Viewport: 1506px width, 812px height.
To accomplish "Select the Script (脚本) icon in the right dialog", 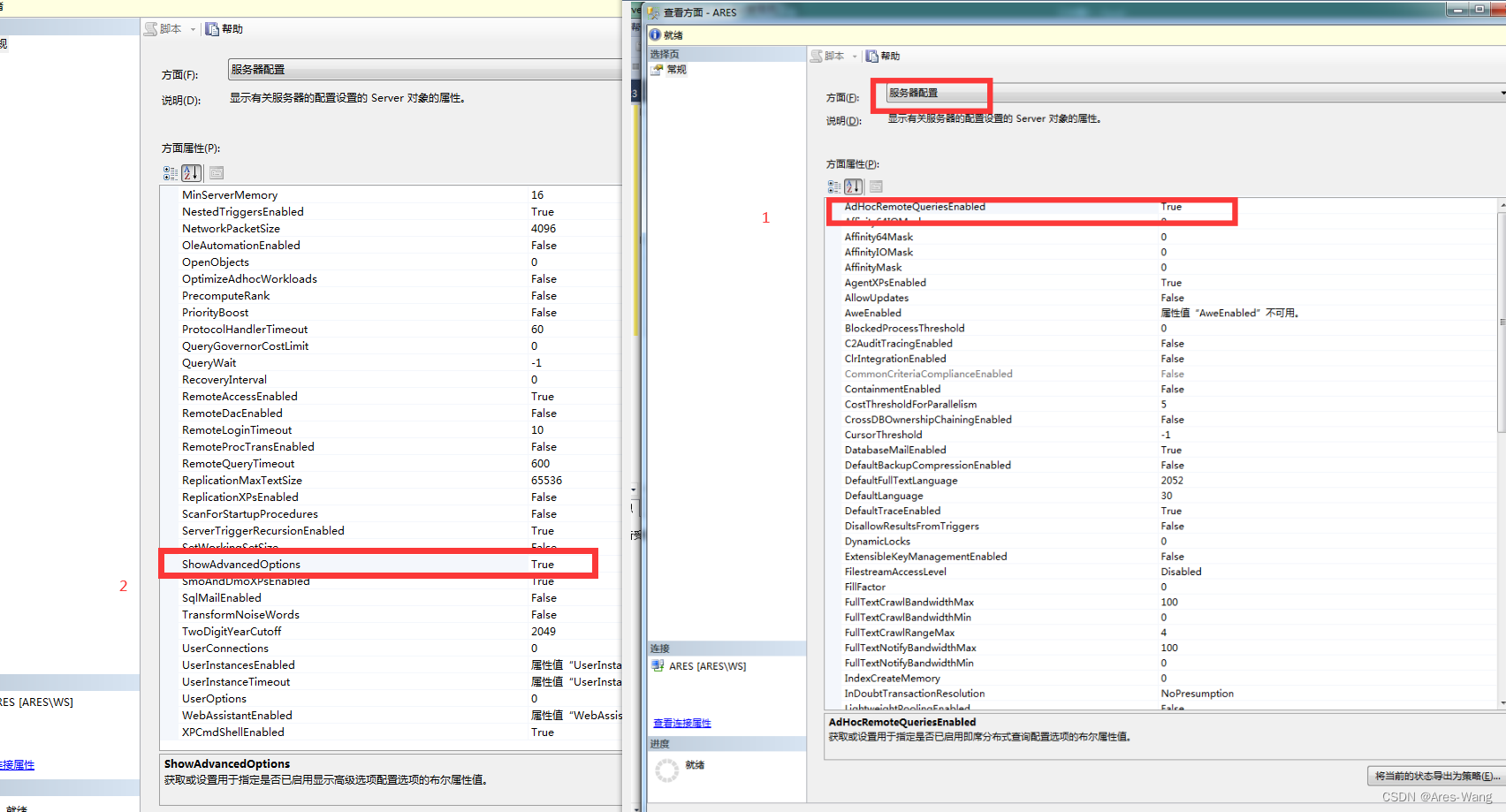I will point(817,56).
